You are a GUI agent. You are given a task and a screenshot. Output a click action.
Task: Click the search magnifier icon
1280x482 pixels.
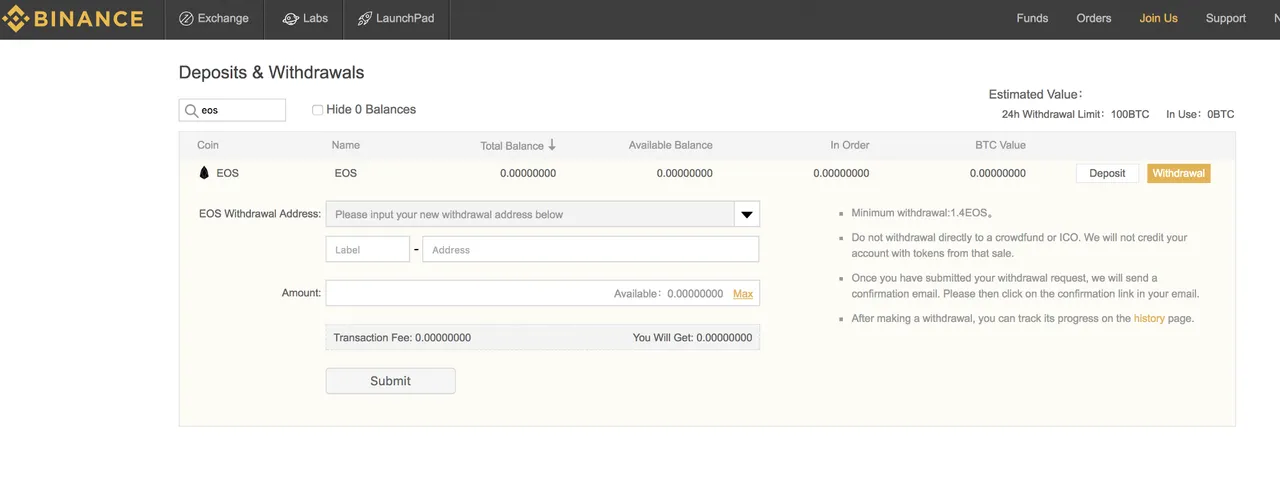[191, 110]
